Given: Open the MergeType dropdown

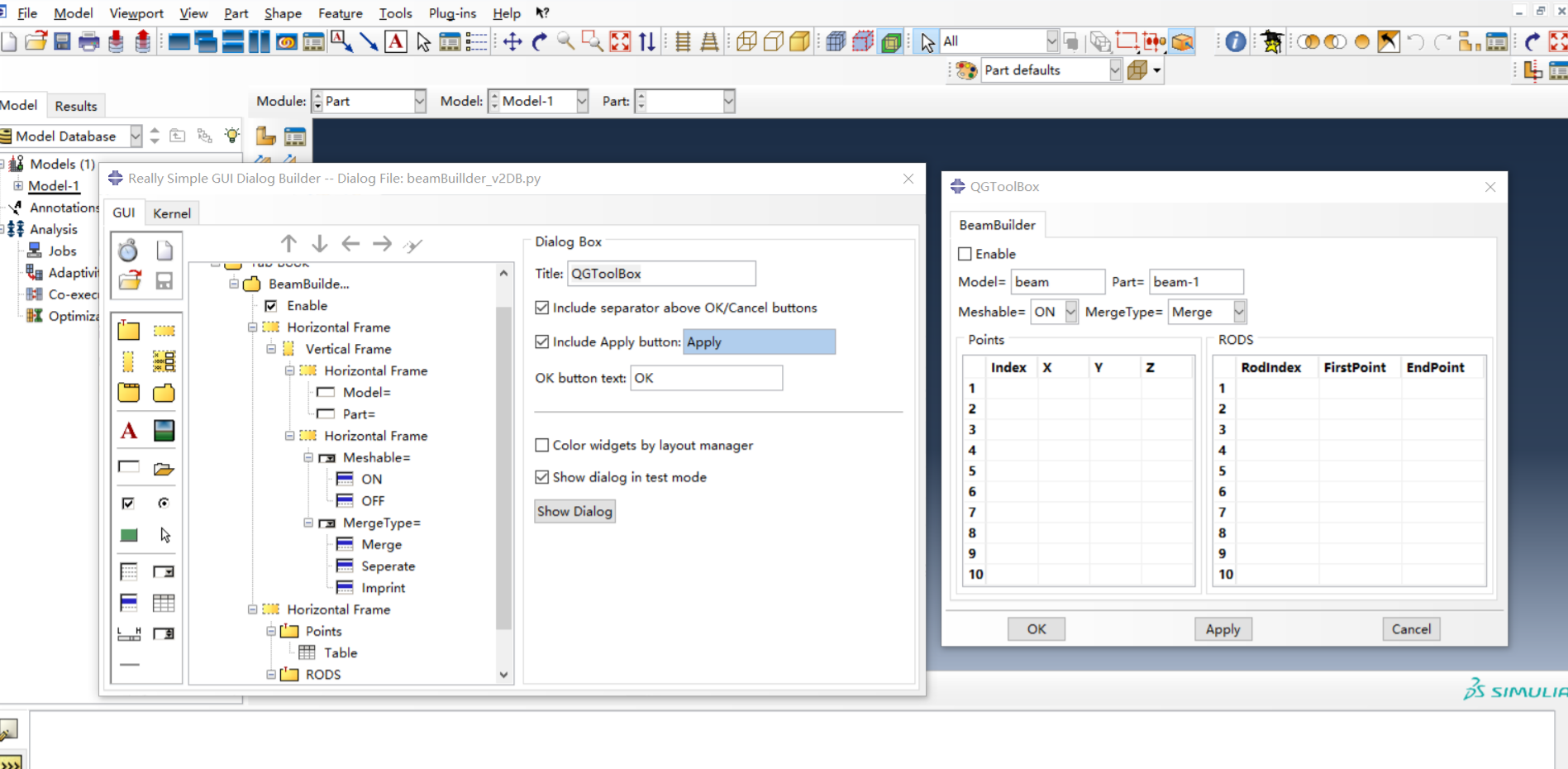Looking at the screenshot, I should click(x=1239, y=312).
